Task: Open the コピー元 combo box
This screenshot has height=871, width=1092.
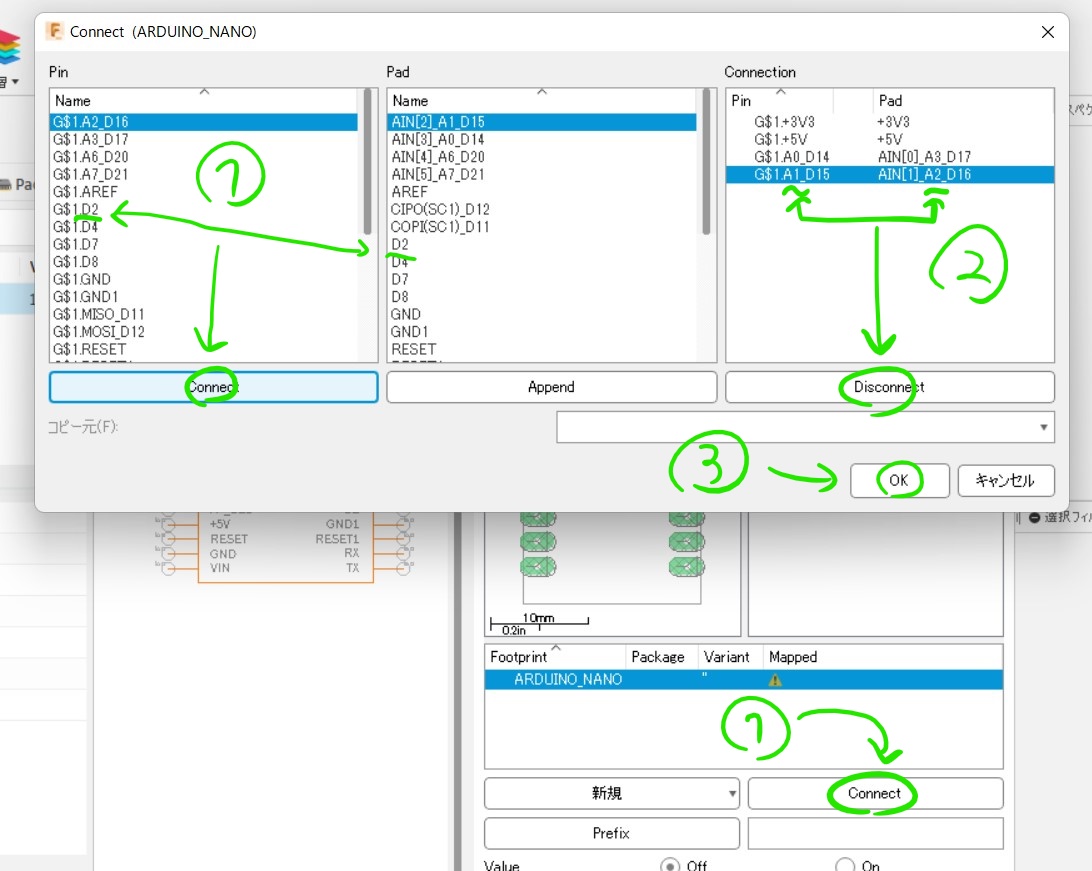Action: (805, 427)
